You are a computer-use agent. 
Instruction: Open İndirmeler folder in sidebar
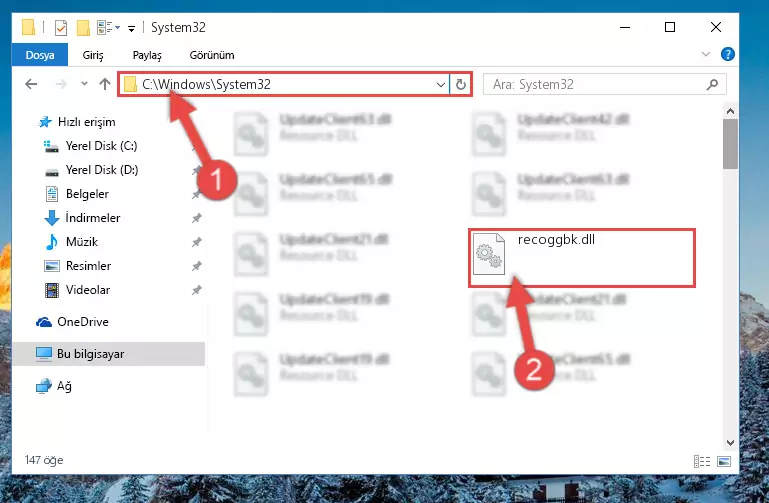click(x=82, y=218)
